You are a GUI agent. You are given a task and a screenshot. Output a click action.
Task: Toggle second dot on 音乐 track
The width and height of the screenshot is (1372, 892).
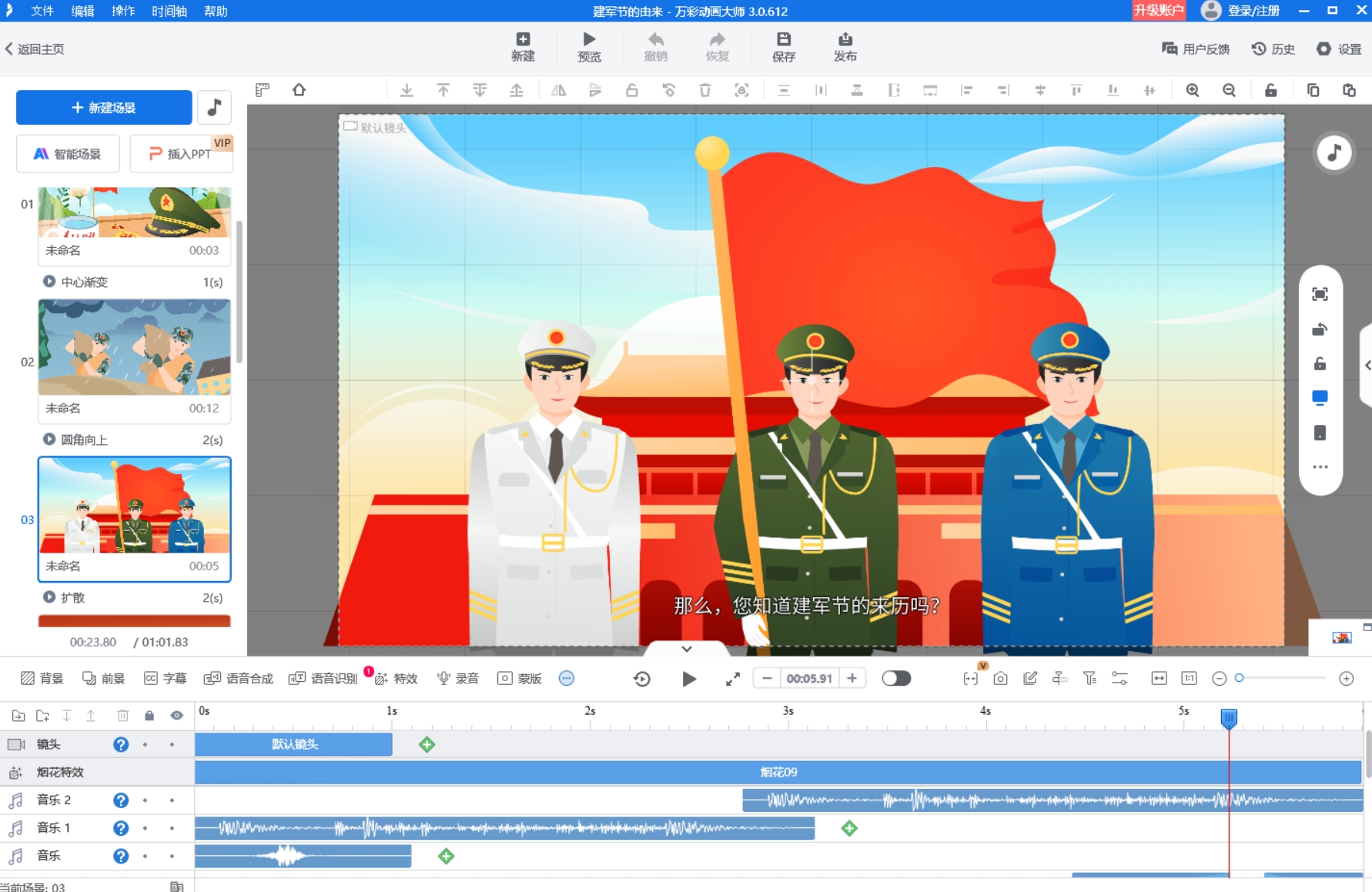(172, 856)
